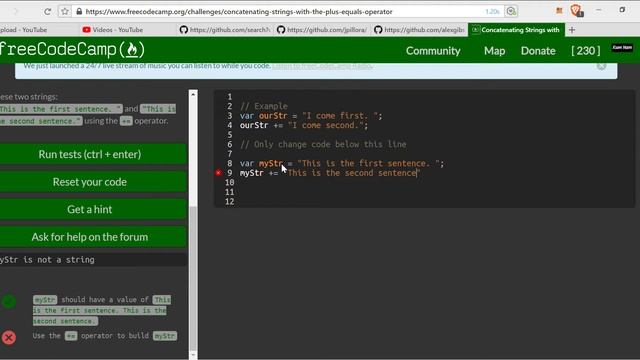The image size is (640, 360).
Task: Click code line 3 'var ourStr'
Action: click(x=311, y=116)
